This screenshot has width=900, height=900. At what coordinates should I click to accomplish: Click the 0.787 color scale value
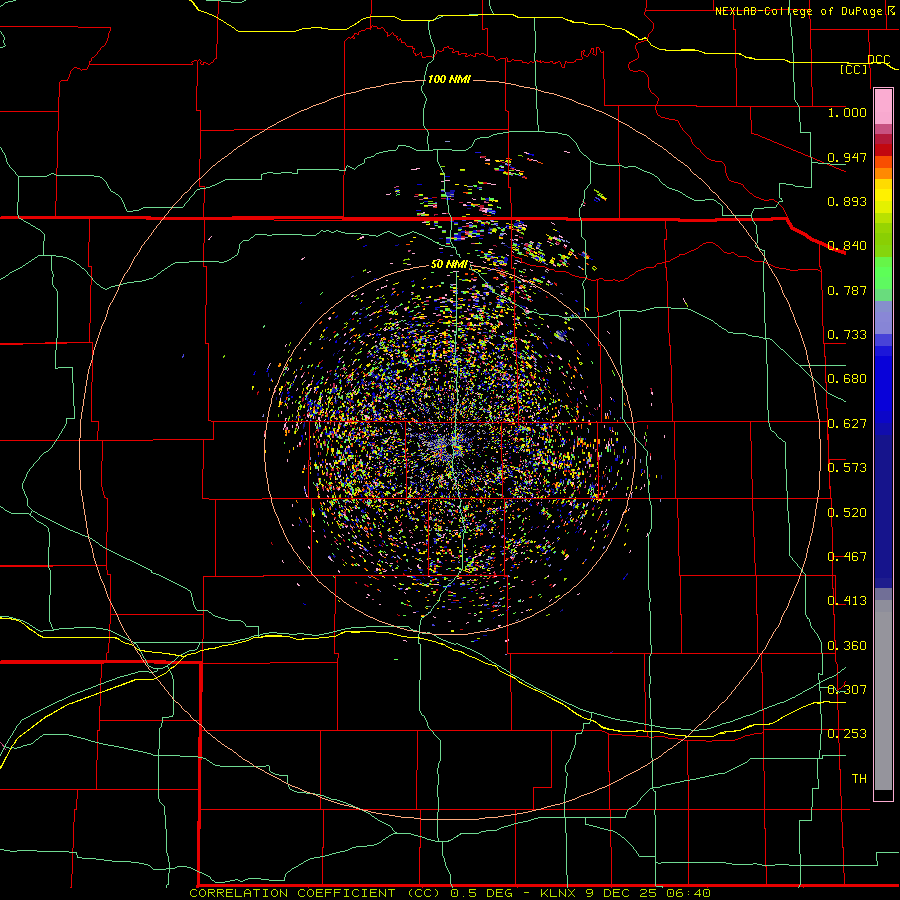coord(847,290)
